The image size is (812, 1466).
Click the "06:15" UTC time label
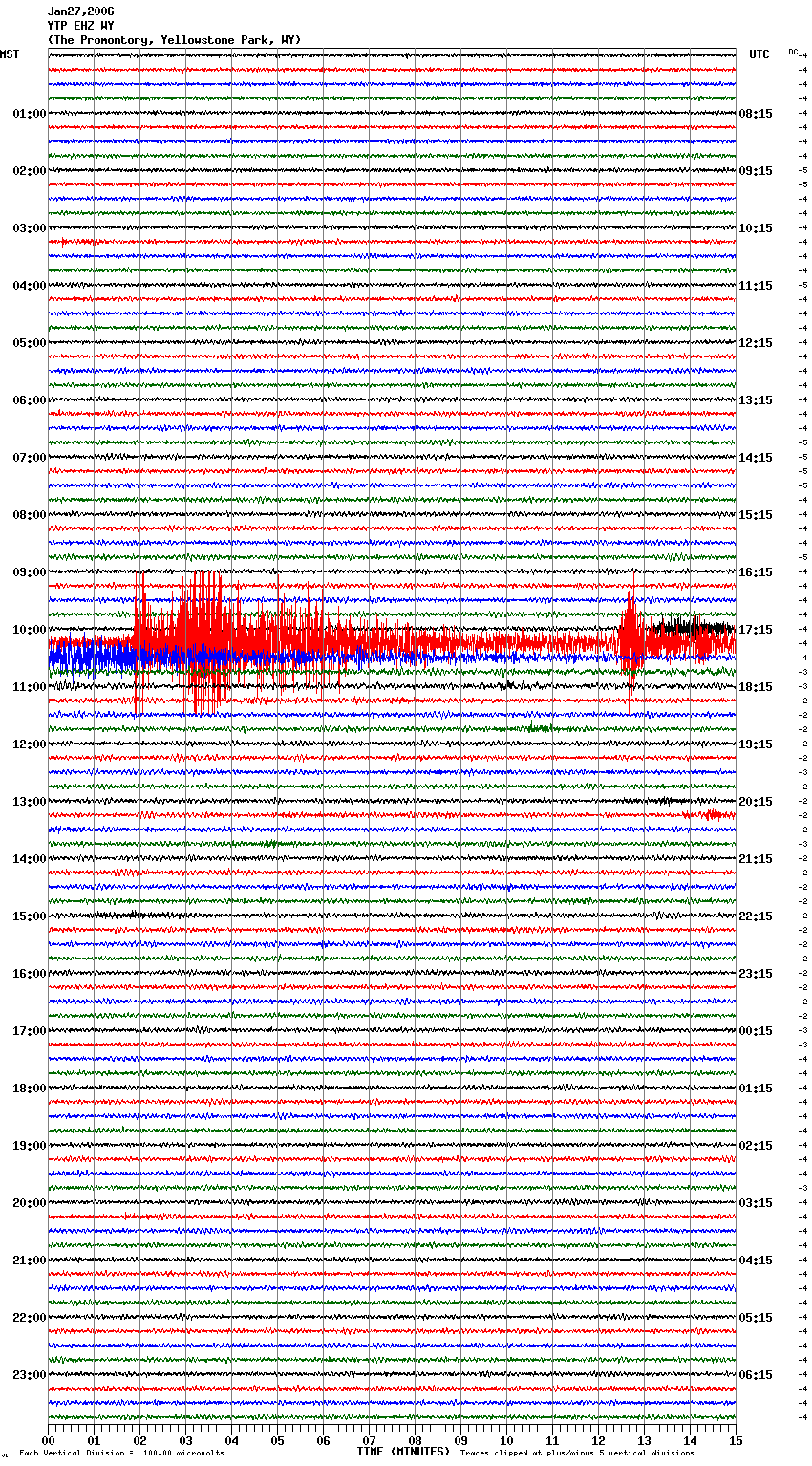click(756, 1375)
